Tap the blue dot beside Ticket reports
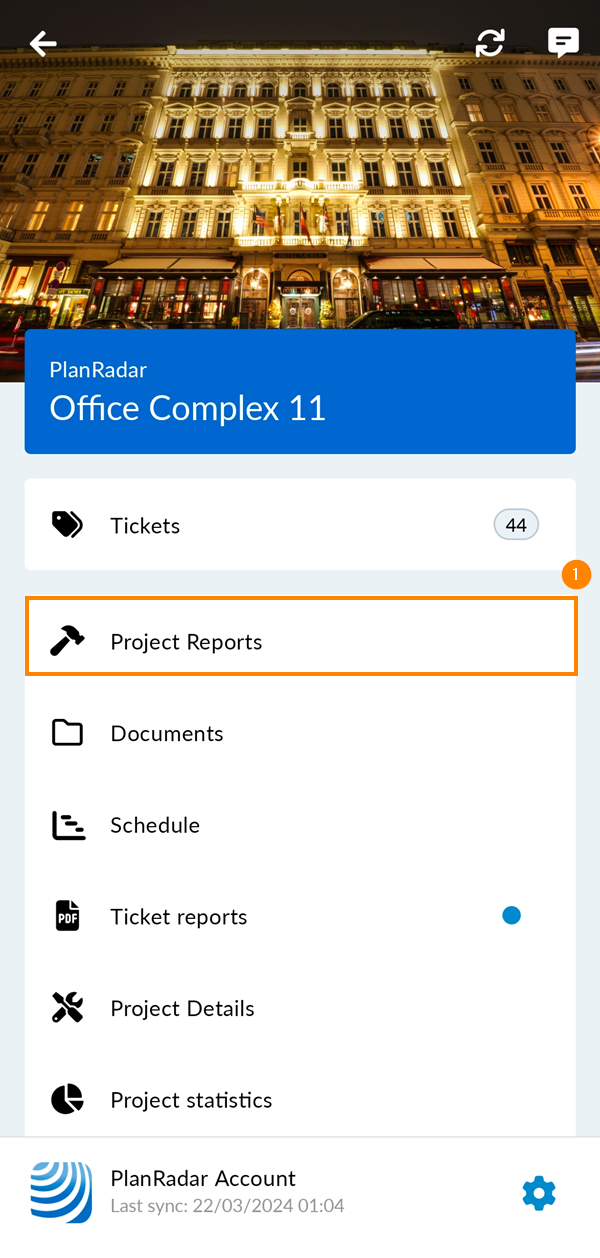600x1258 pixels. coord(512,915)
